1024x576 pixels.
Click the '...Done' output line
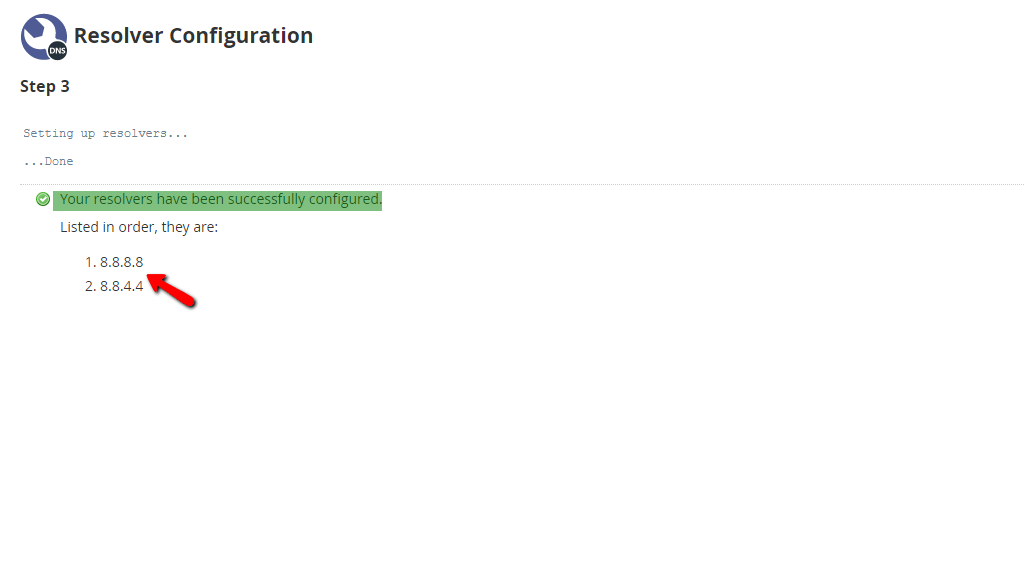[x=48, y=161]
